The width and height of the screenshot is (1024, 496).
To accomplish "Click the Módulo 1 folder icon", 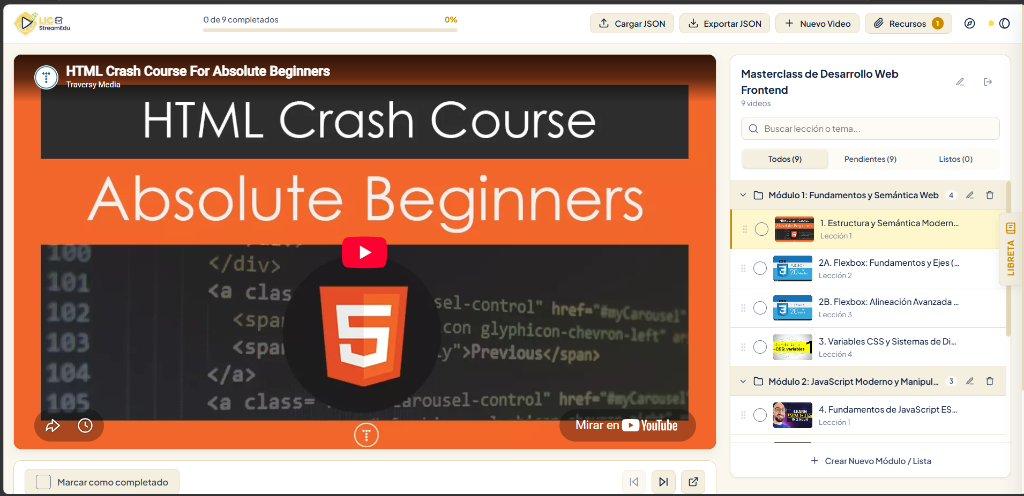I will click(758, 195).
